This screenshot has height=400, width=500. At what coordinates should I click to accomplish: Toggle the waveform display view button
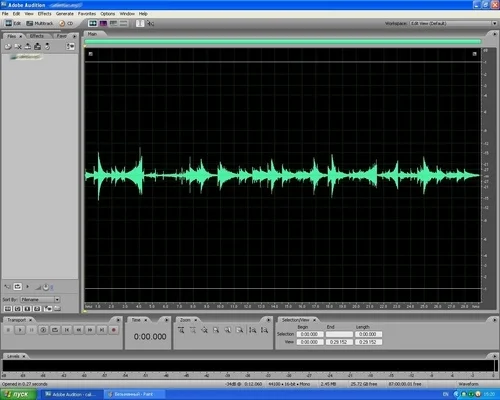[92, 23]
